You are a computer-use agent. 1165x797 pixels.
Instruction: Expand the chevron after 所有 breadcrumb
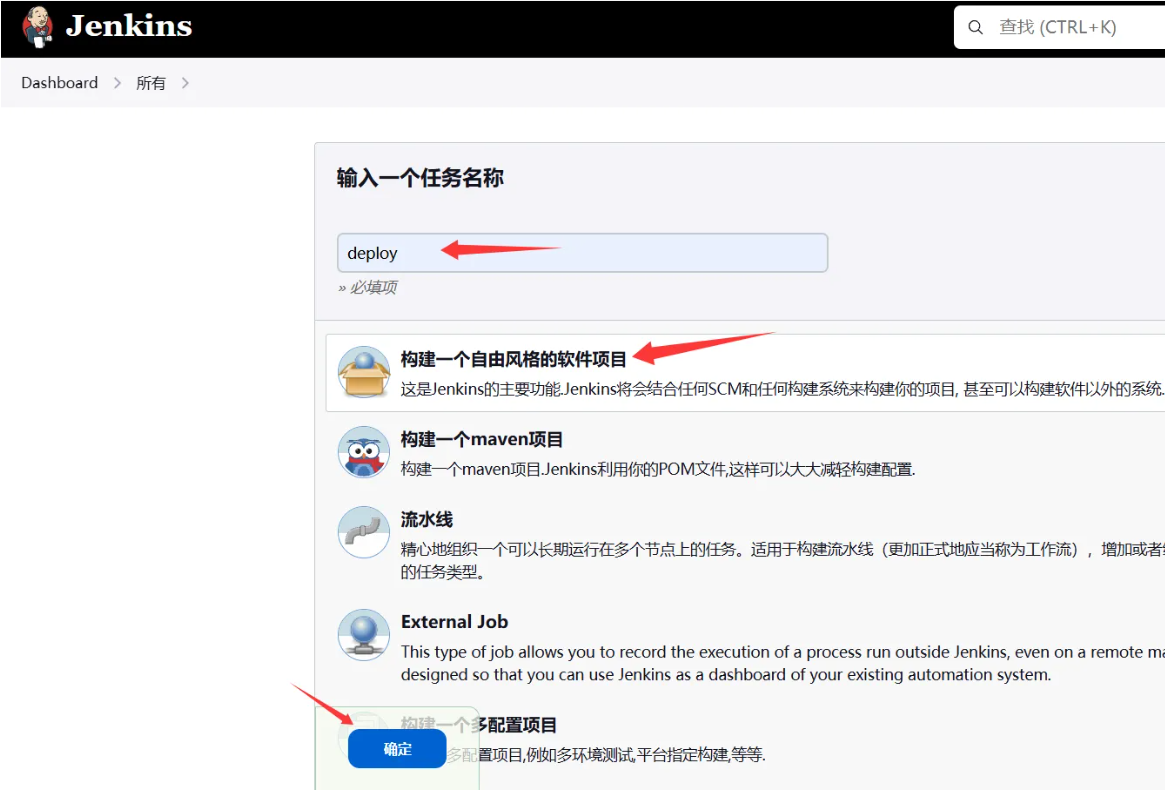pos(185,83)
